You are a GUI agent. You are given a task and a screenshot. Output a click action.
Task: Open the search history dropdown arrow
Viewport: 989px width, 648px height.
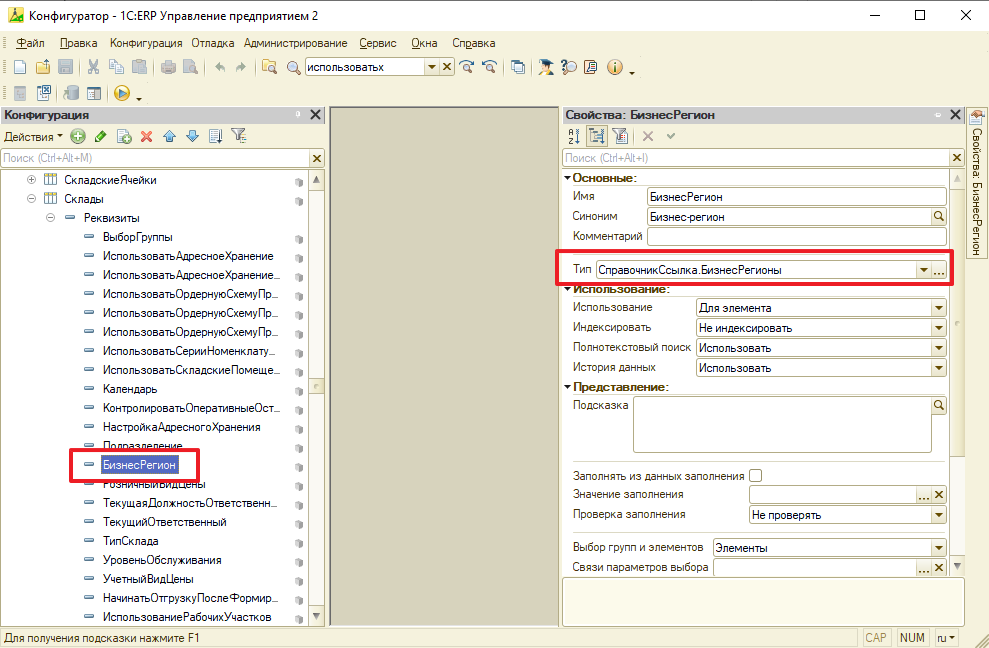(431, 67)
